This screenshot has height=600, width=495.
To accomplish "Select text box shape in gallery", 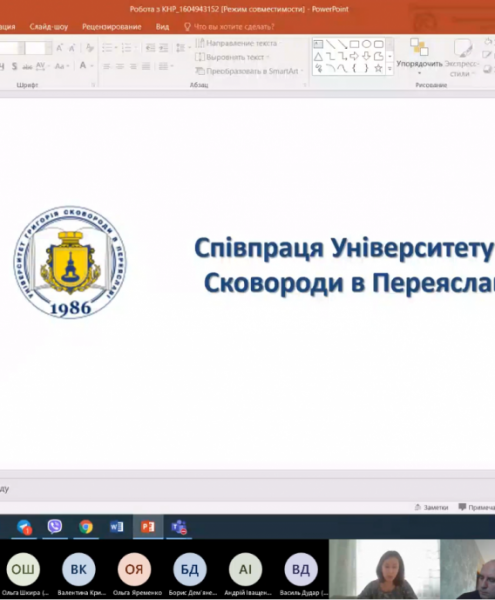I will [318, 44].
